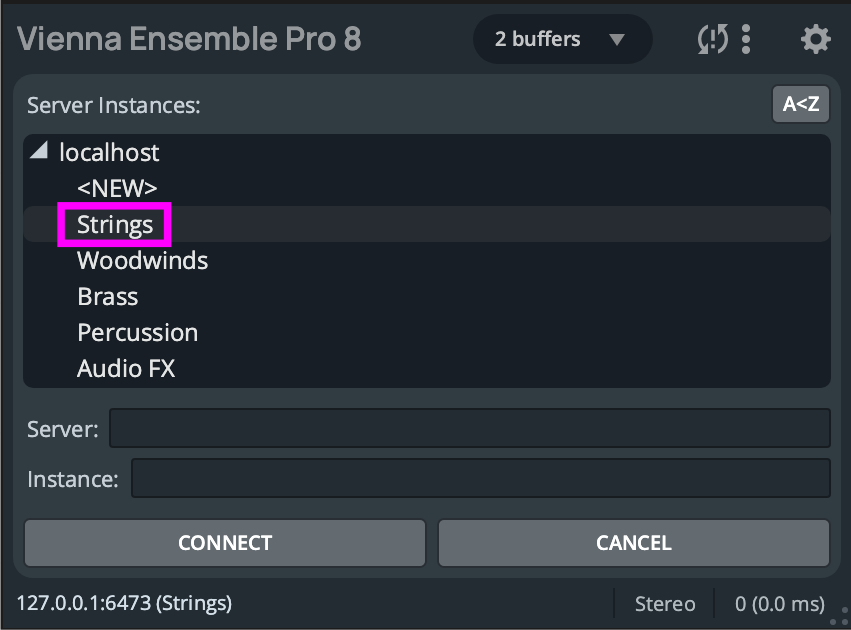Click the Stereo channel indicator
851x630 pixels.
point(665,604)
